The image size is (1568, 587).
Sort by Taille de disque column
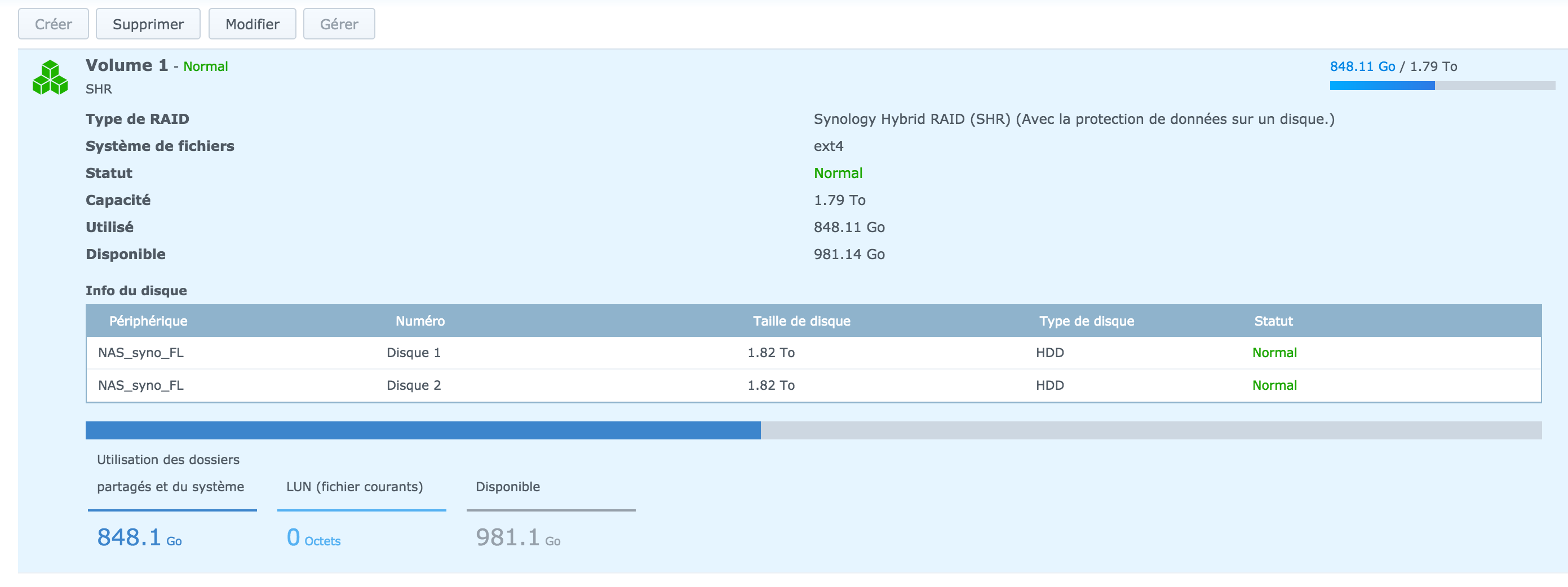tap(801, 321)
